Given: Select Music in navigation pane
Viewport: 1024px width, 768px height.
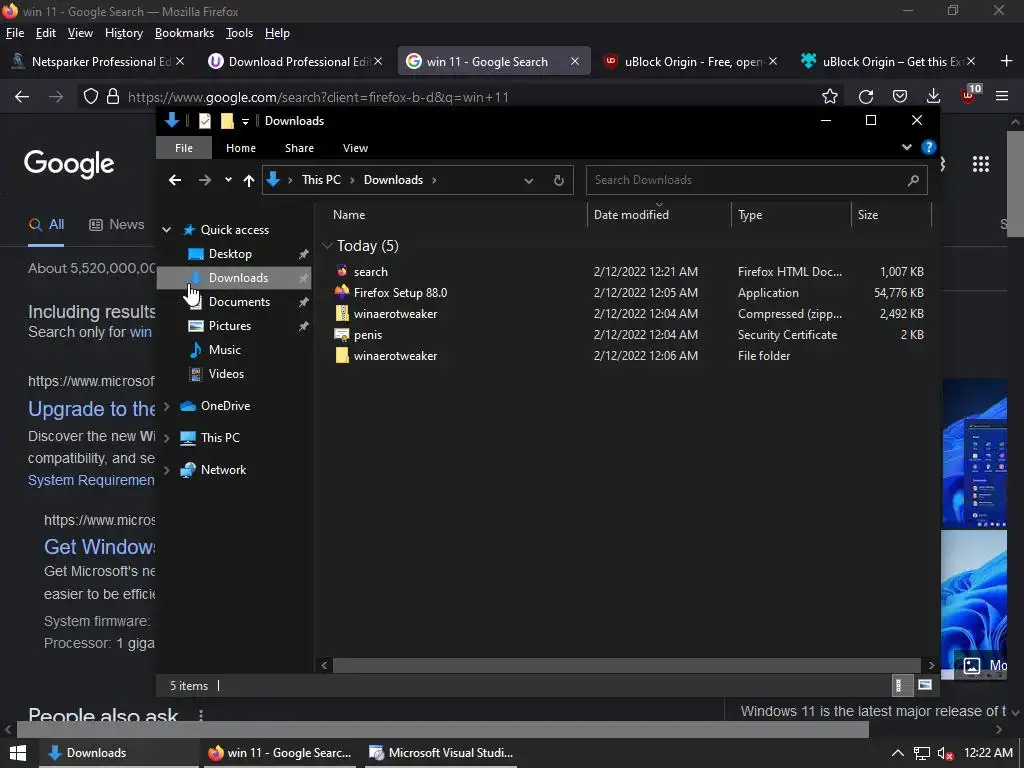Looking at the screenshot, I should click(x=225, y=350).
